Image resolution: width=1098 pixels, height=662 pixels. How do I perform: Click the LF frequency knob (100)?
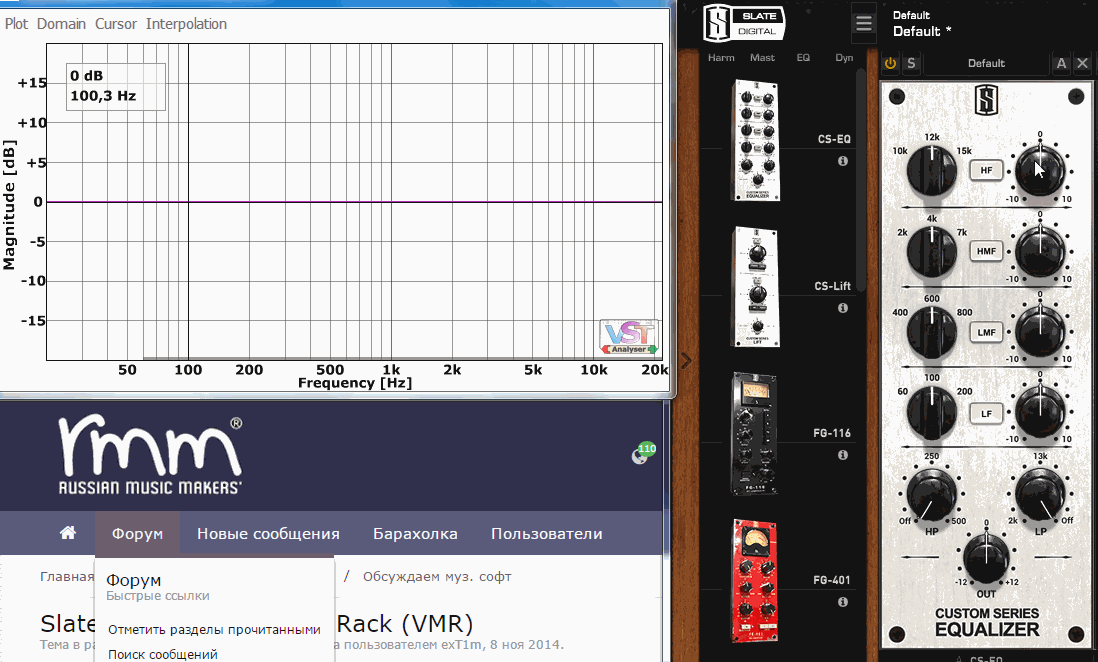932,412
